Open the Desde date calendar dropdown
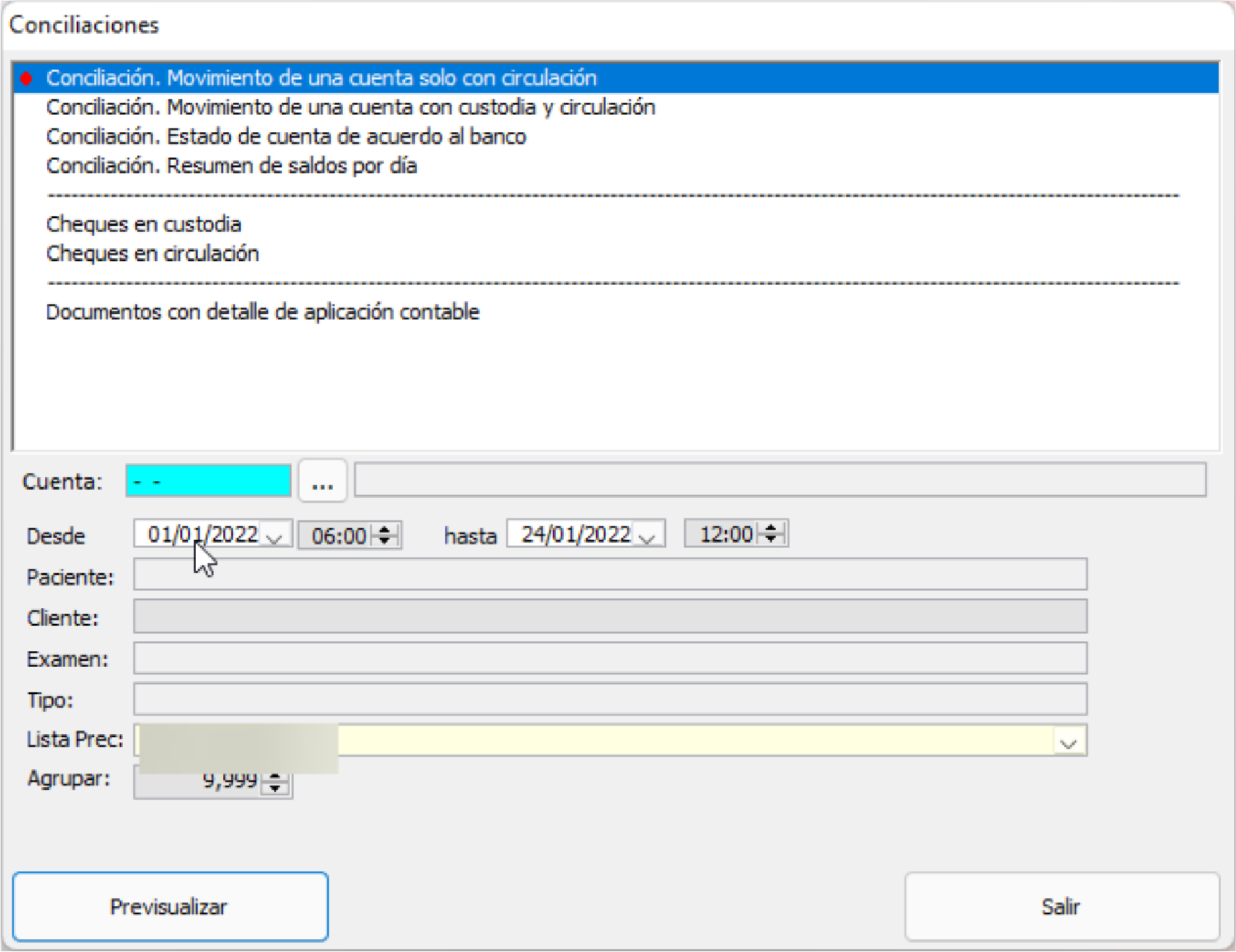Image resolution: width=1236 pixels, height=952 pixels. pyautogui.click(x=275, y=536)
